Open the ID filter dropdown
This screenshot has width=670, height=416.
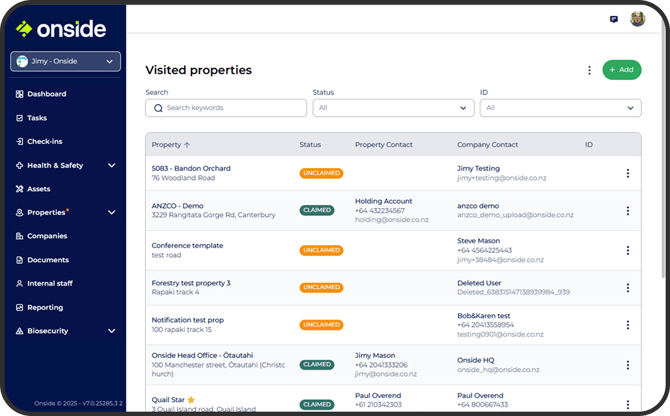(x=560, y=108)
